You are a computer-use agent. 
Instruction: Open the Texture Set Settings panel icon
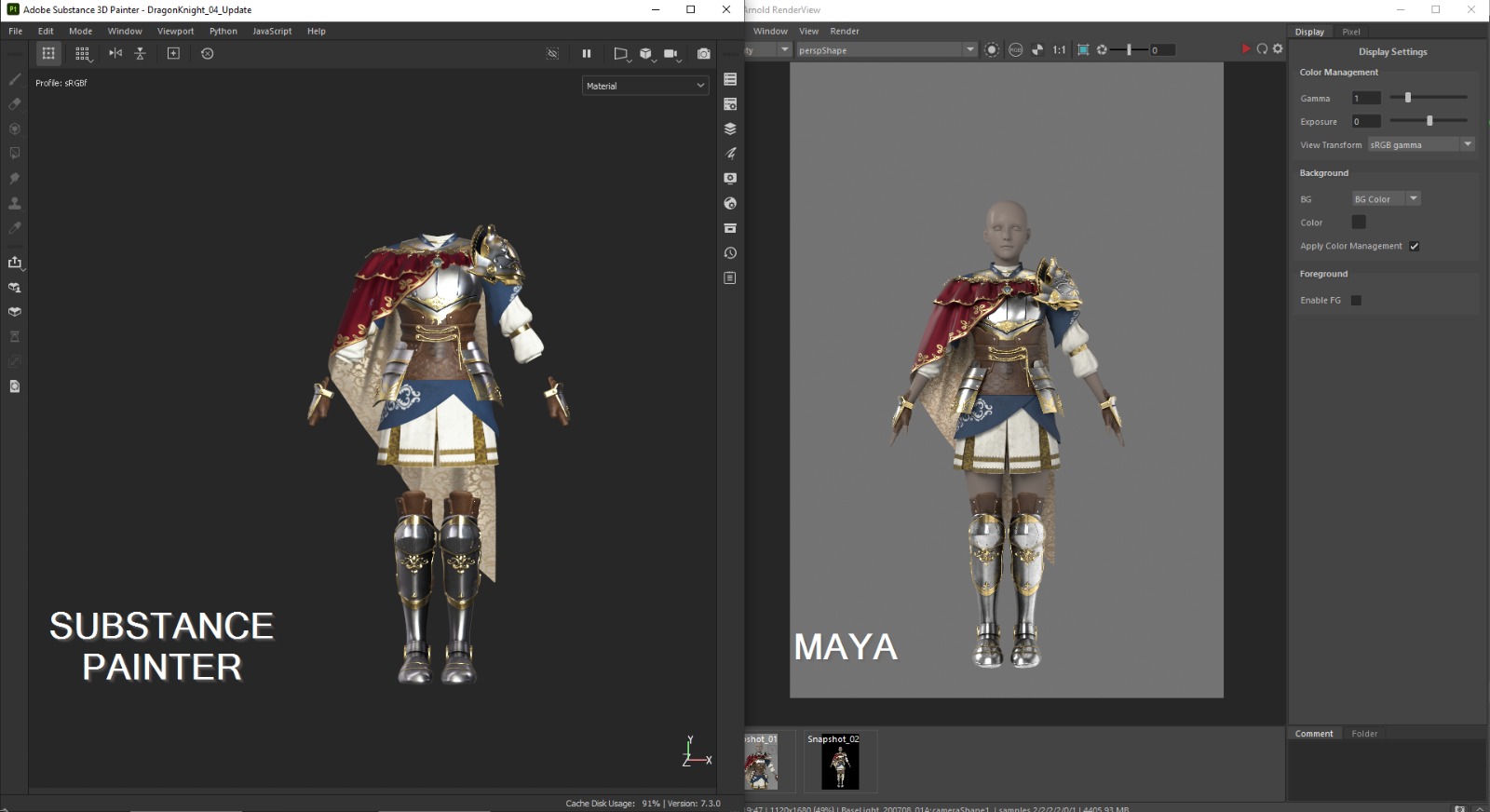(x=730, y=104)
